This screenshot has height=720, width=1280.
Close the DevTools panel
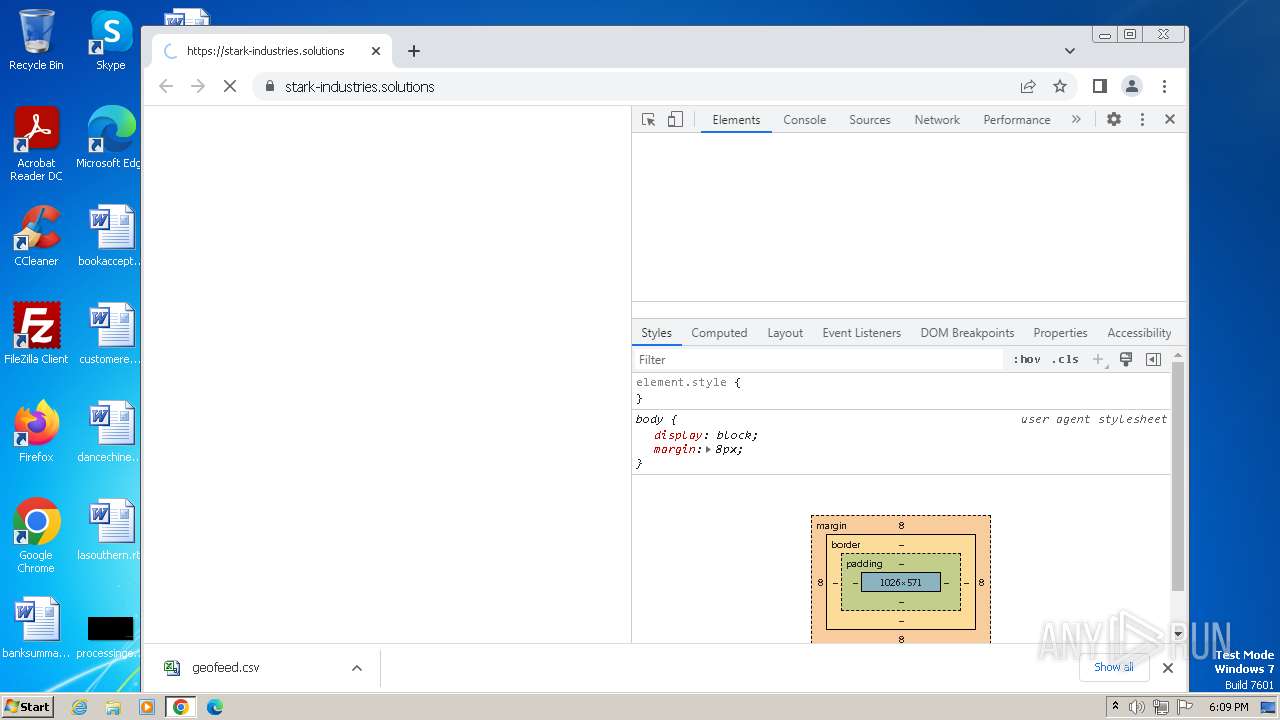[1170, 119]
